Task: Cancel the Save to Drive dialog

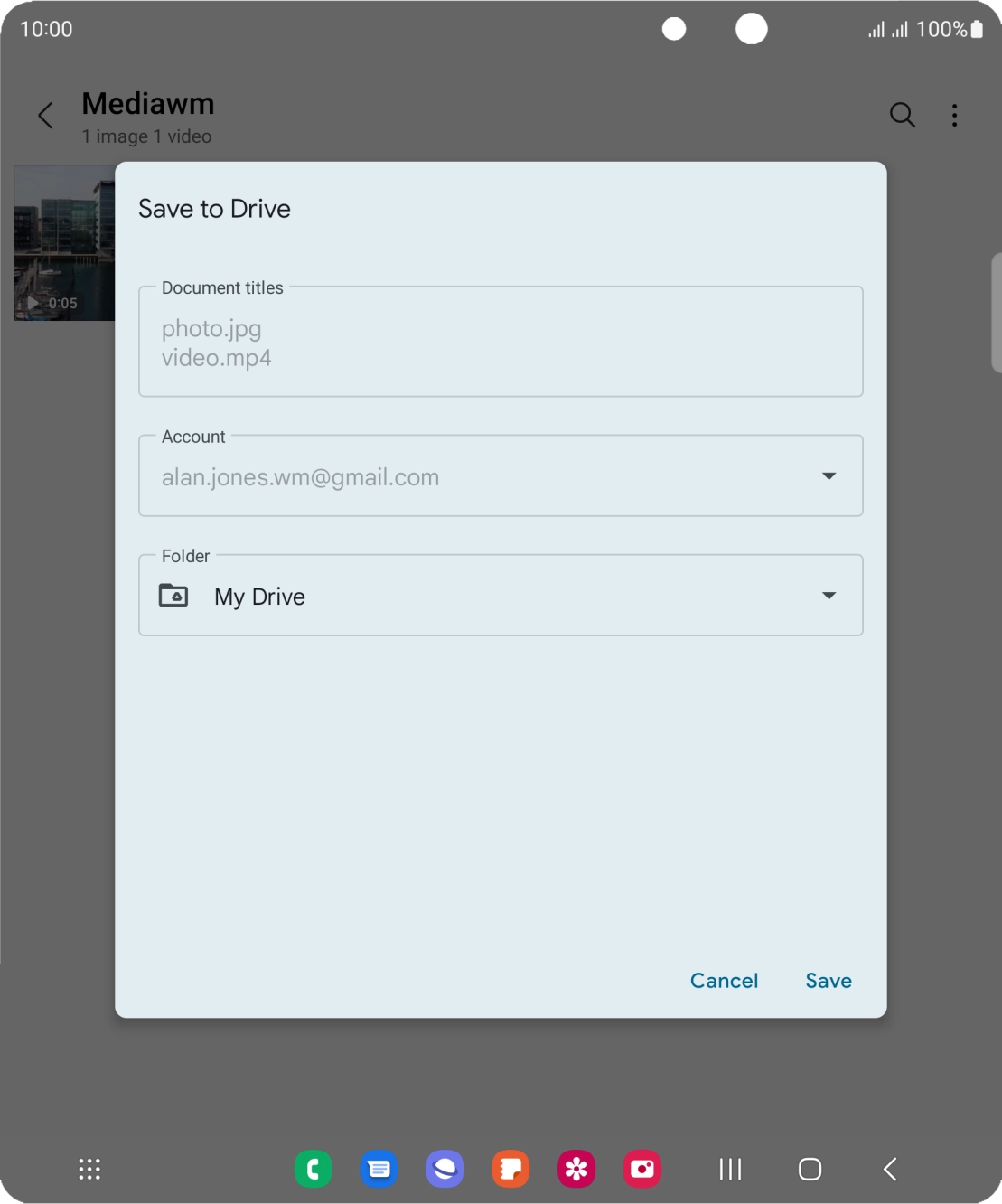Action: (x=723, y=980)
